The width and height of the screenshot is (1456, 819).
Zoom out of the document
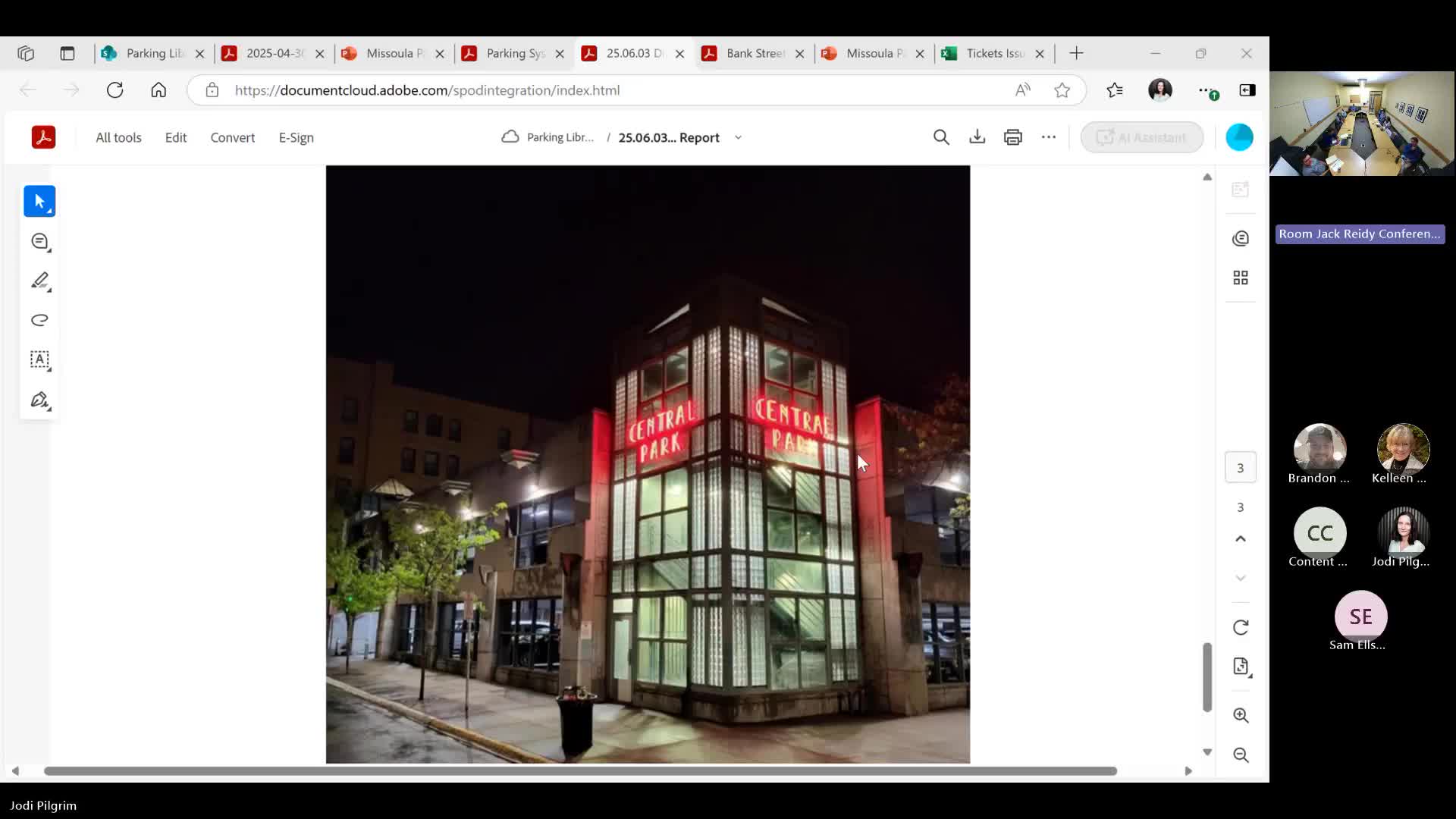1241,755
